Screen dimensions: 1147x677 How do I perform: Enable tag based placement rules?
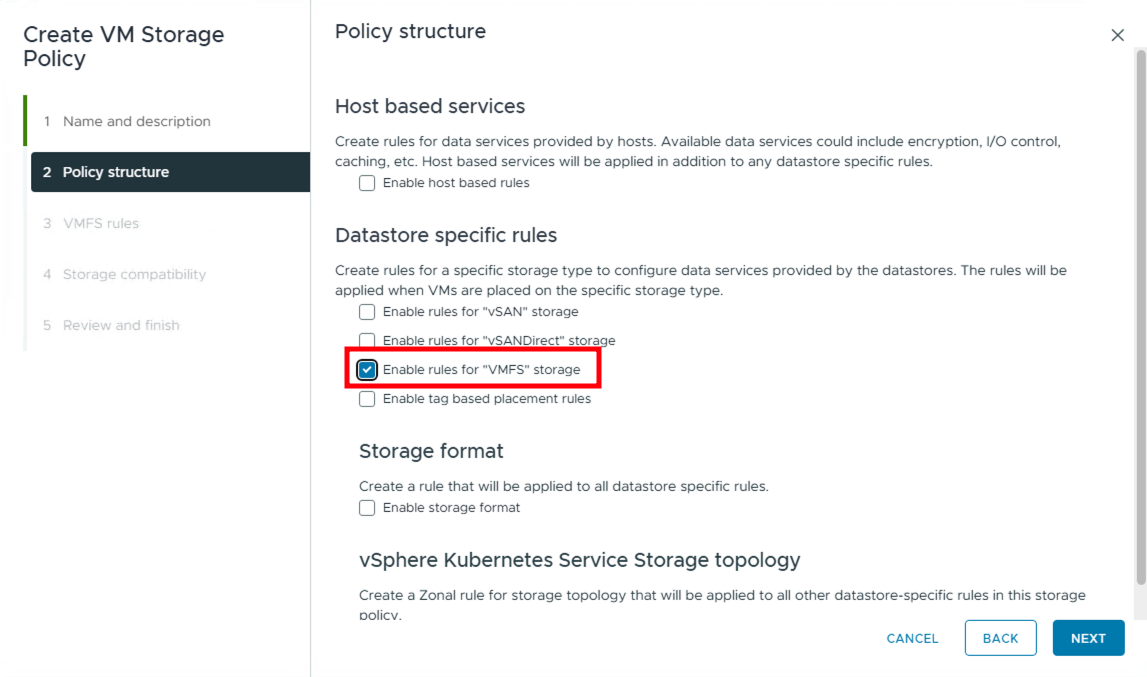368,399
